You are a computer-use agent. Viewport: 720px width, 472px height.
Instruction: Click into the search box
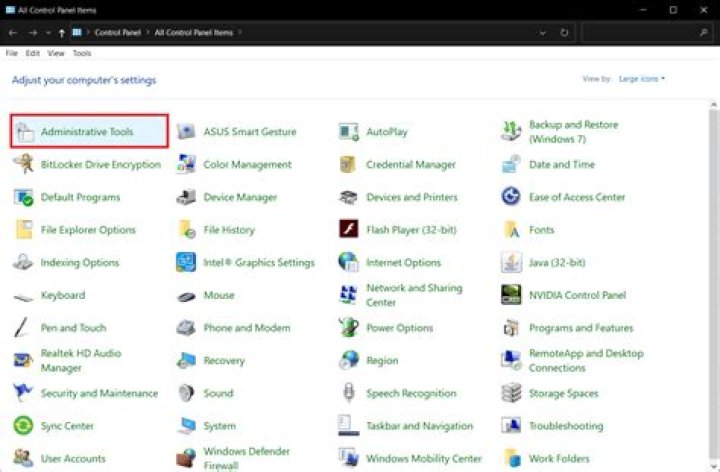click(647, 33)
